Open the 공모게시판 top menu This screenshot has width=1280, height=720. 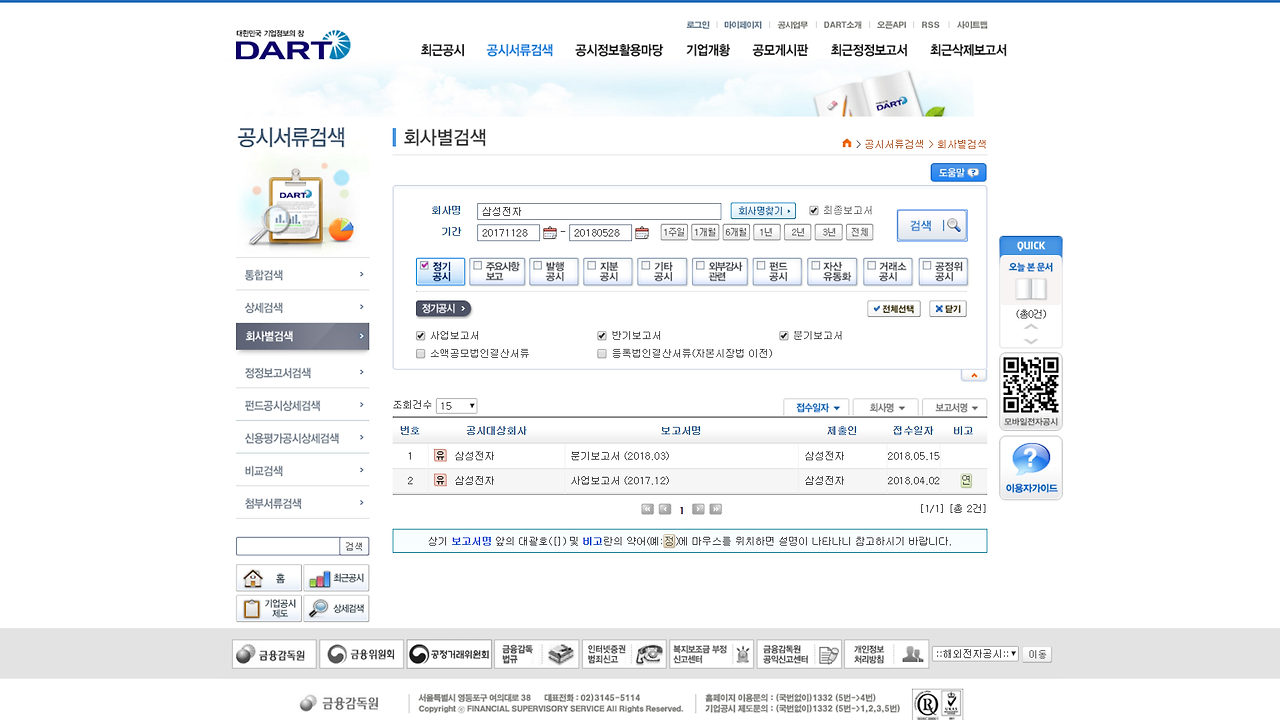point(780,50)
